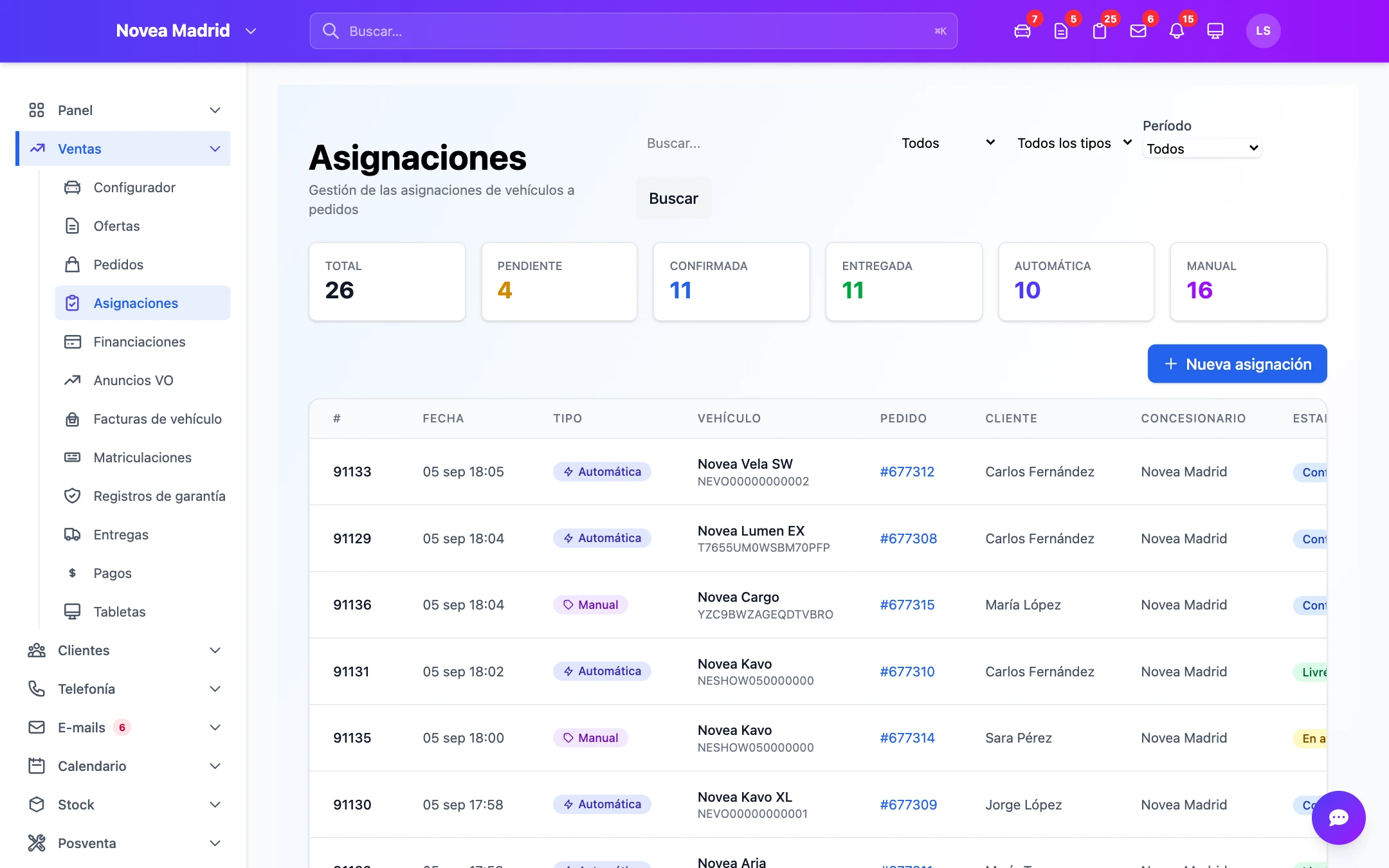Open order link #677308
The height and width of the screenshot is (868, 1389).
(x=908, y=538)
